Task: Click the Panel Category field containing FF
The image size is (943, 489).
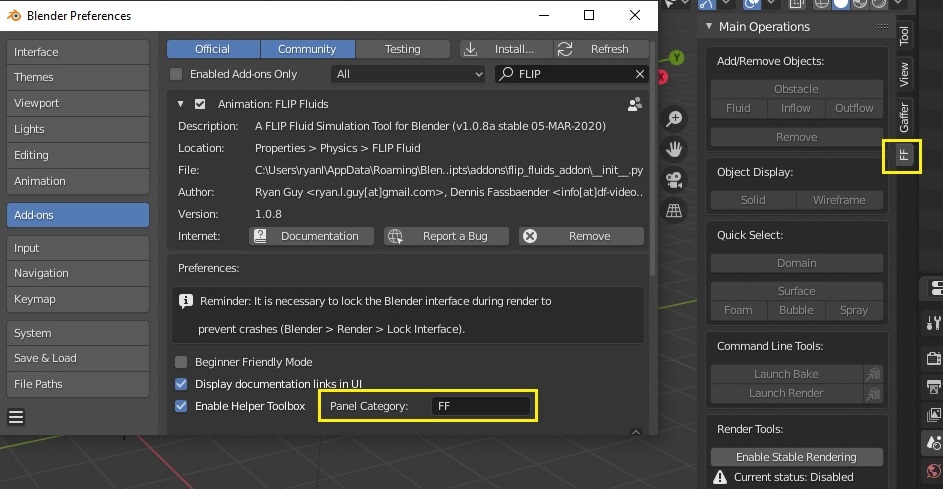Action: (x=481, y=406)
